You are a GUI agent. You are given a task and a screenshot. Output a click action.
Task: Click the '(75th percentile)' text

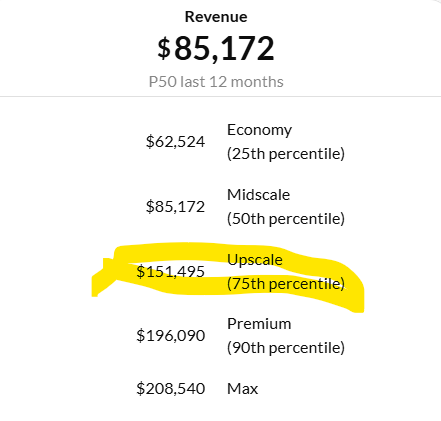[x=286, y=284]
